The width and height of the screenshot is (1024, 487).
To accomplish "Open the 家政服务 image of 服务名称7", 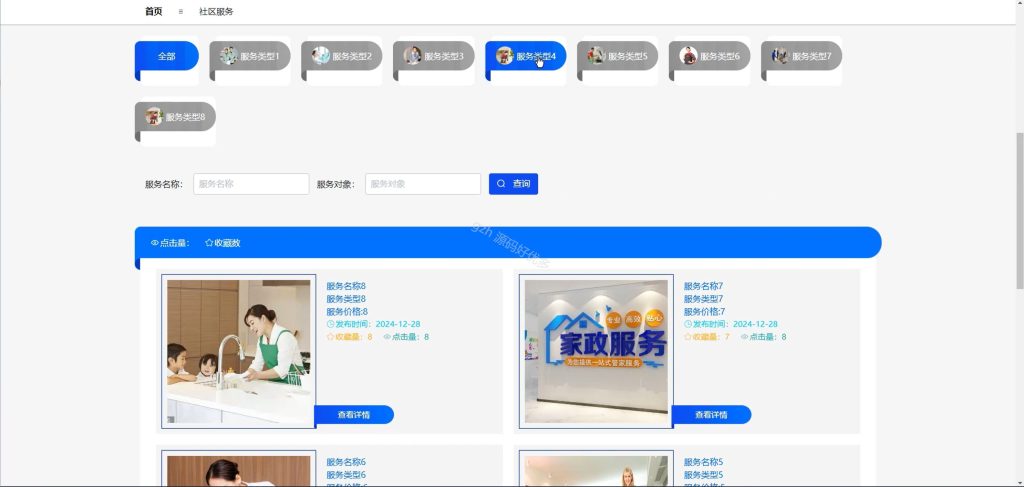I will pyautogui.click(x=596, y=351).
